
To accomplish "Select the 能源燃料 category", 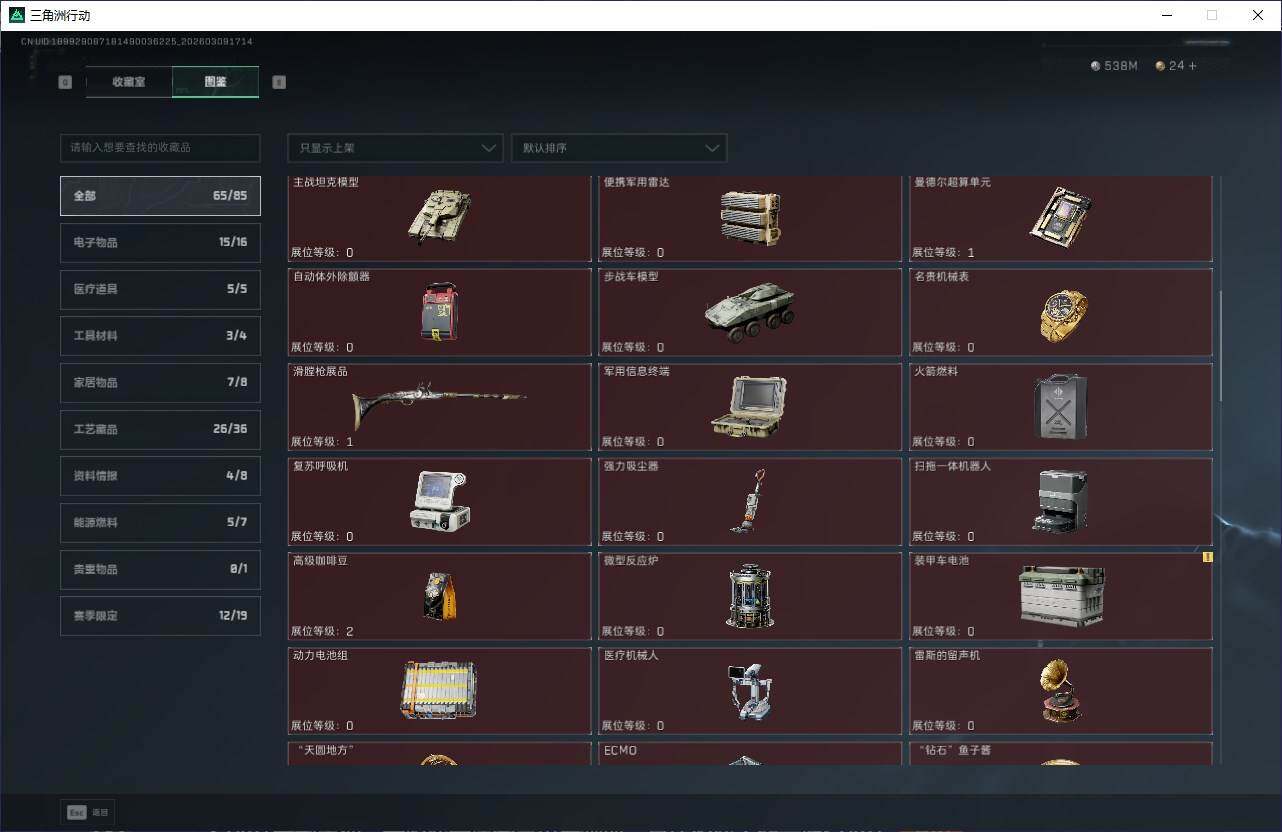I will coord(160,523).
